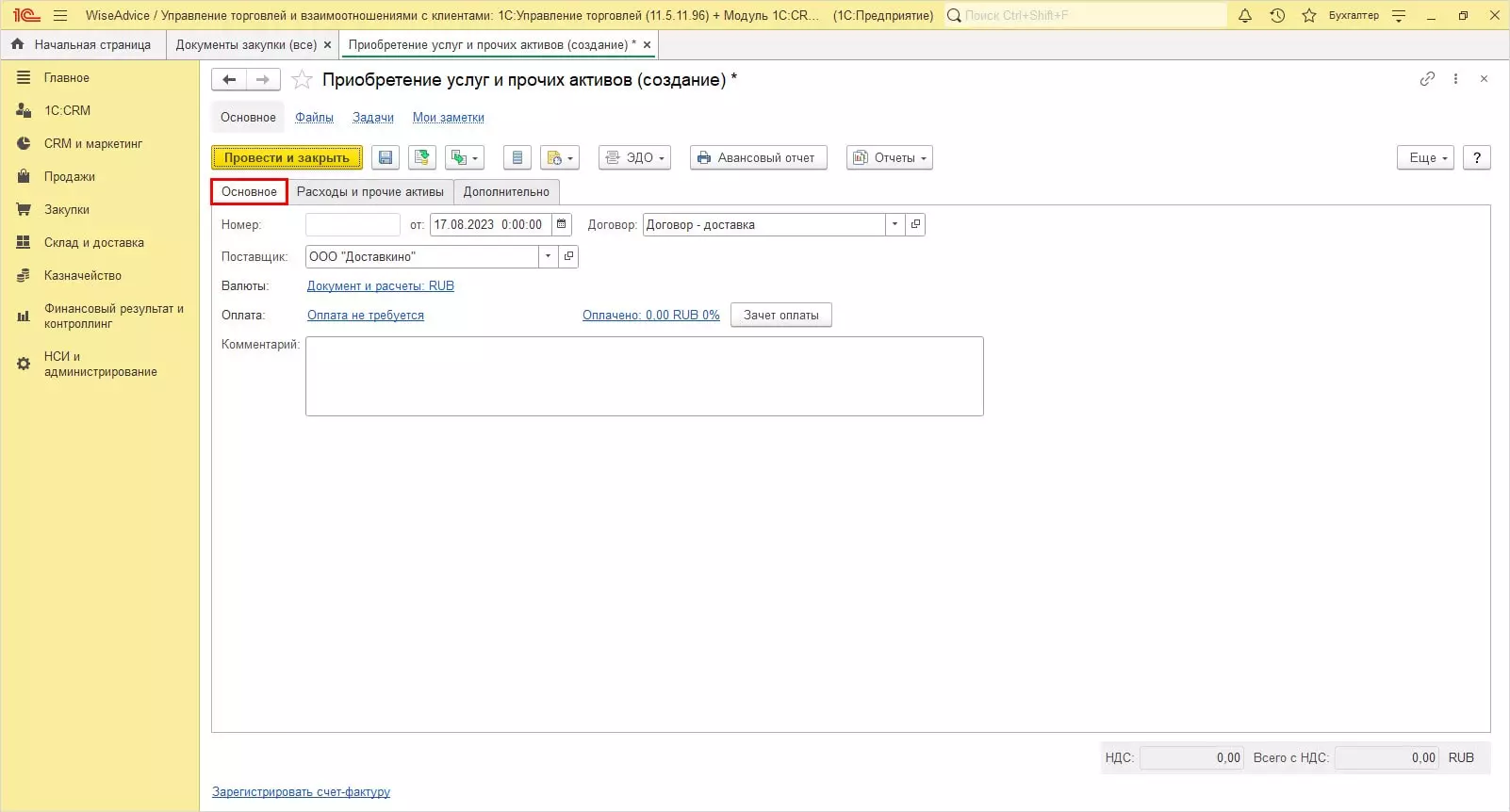Open help with ? button
This screenshot has height=812, width=1510.
click(1476, 157)
